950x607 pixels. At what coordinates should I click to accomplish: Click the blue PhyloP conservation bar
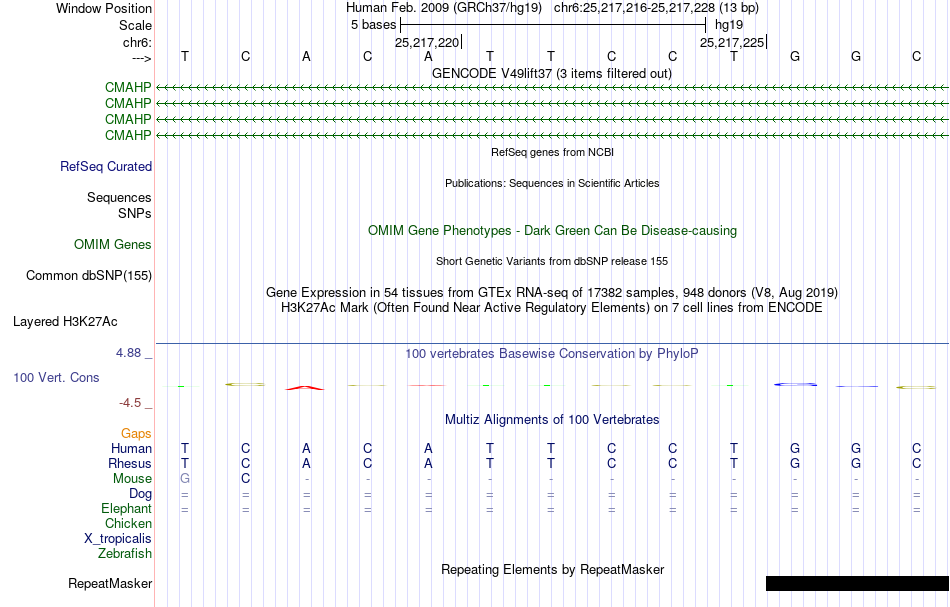click(x=796, y=385)
